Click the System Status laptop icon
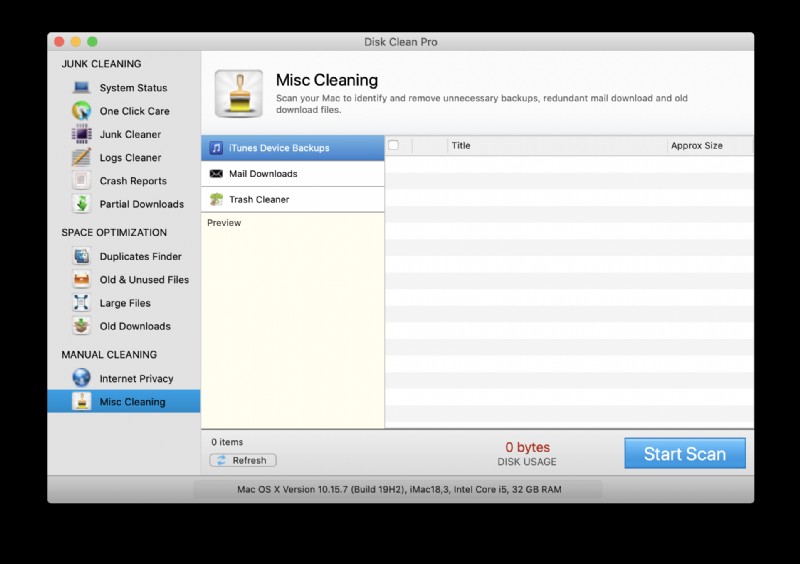 82,88
